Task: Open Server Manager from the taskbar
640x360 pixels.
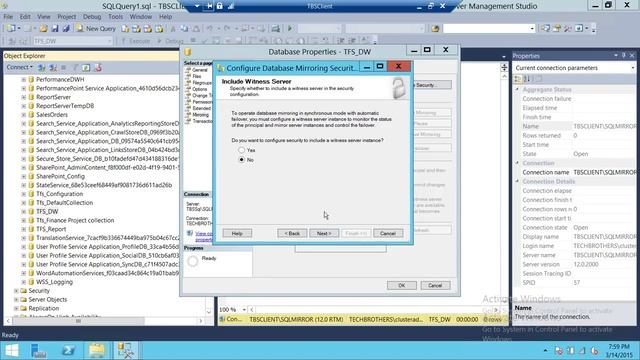Action: point(39,350)
